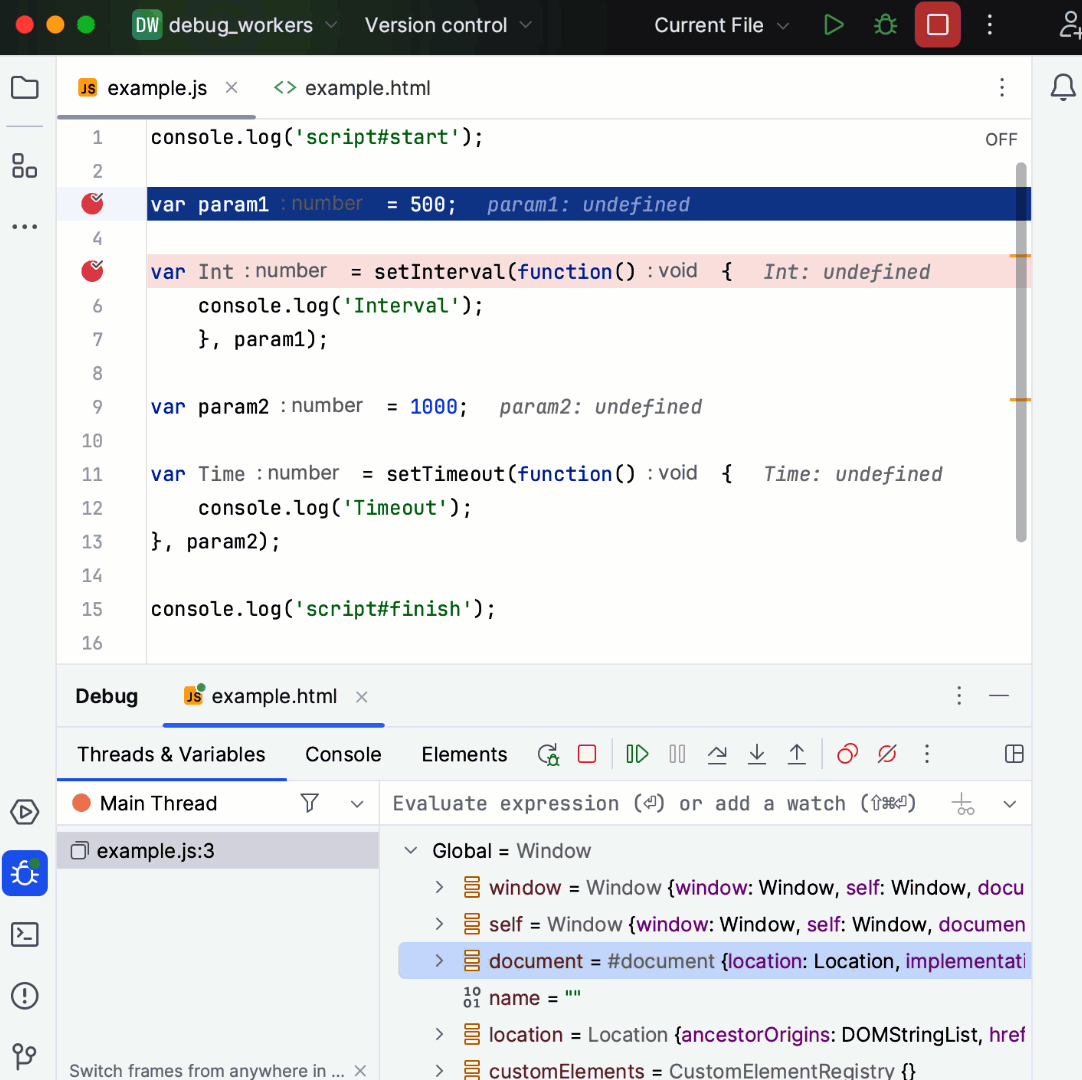Toggle the breakpoint on line 3

coord(91,203)
